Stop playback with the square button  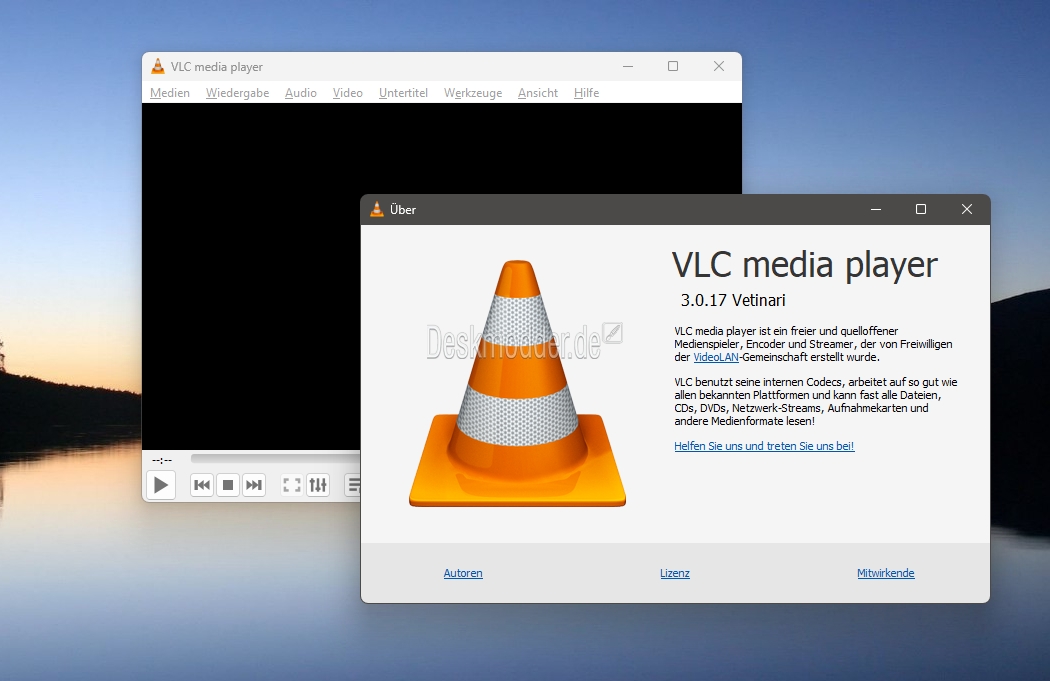pos(228,485)
